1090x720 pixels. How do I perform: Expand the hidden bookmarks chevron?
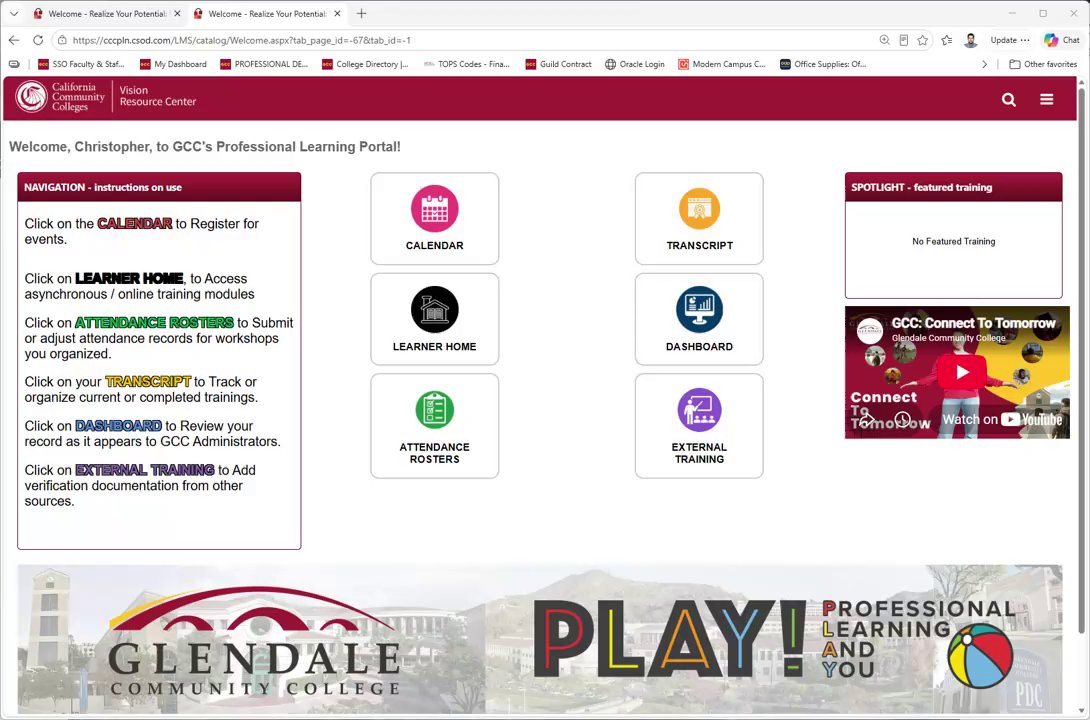point(984,64)
